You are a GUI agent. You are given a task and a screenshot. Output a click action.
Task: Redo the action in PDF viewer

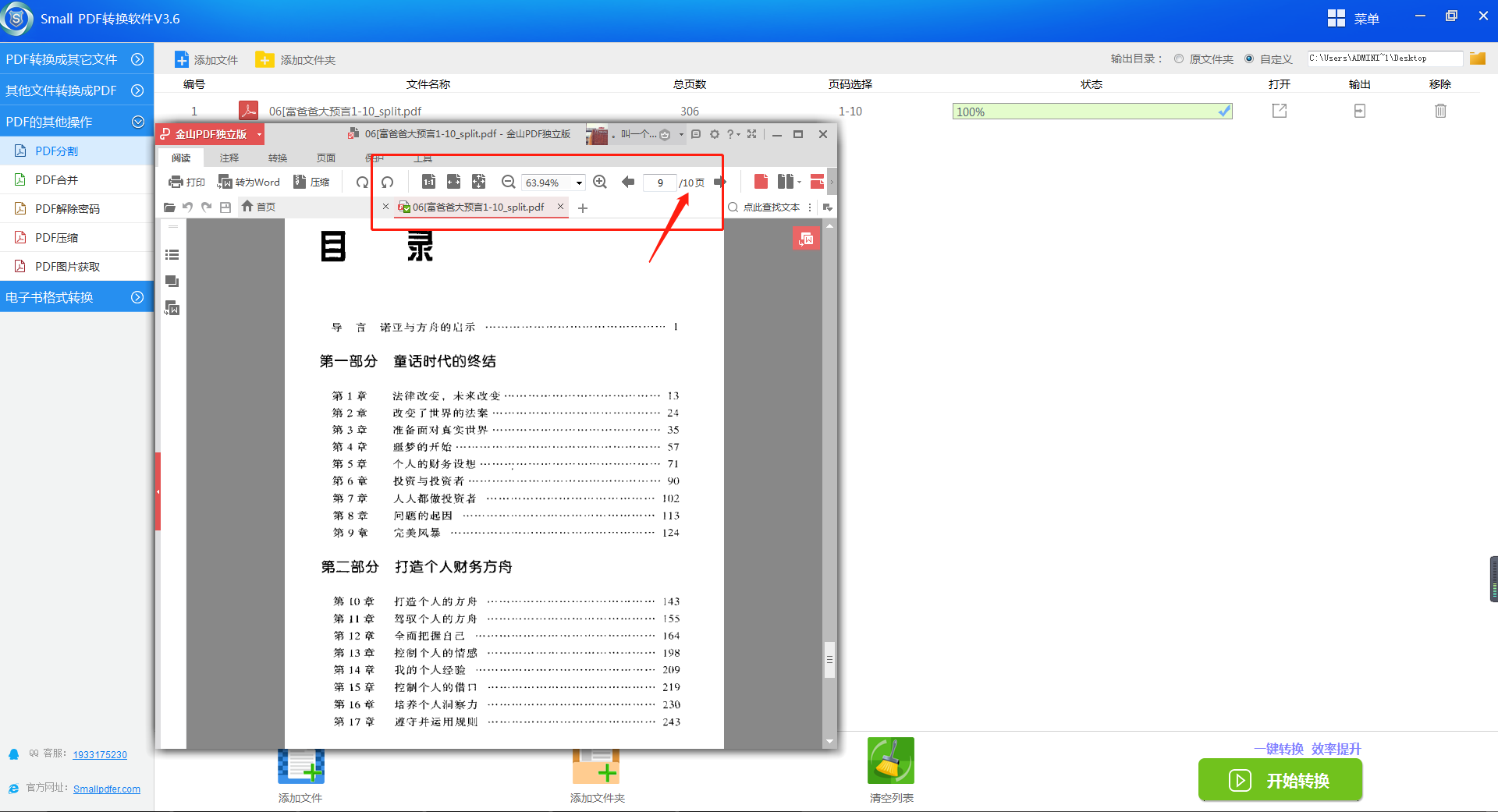pyautogui.click(x=206, y=207)
